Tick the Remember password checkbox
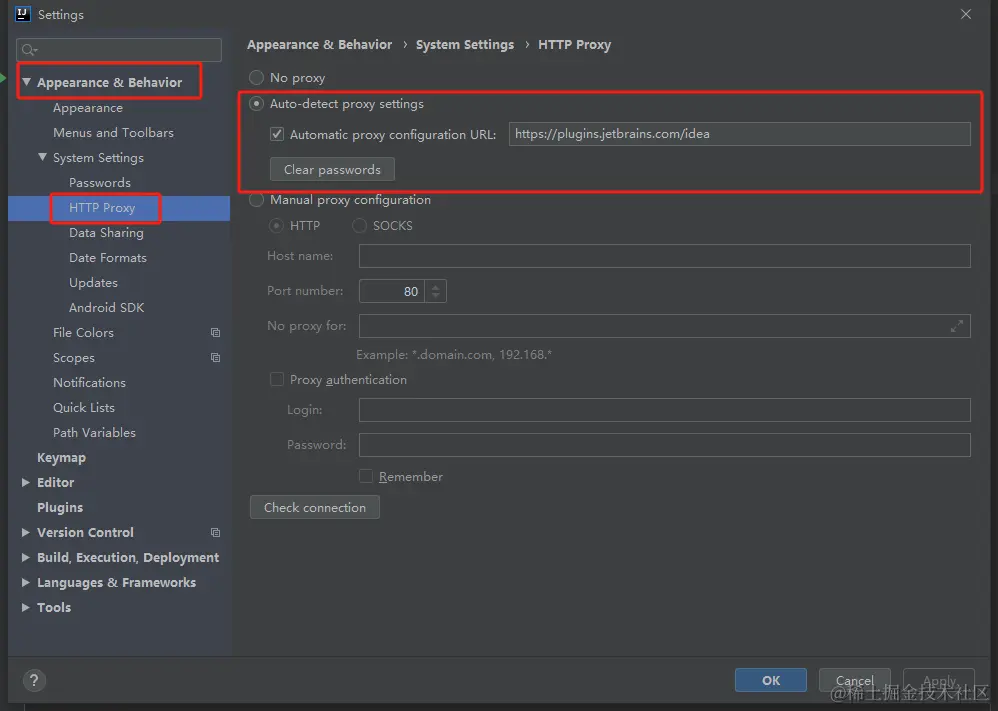The width and height of the screenshot is (998, 711). pyautogui.click(x=366, y=476)
